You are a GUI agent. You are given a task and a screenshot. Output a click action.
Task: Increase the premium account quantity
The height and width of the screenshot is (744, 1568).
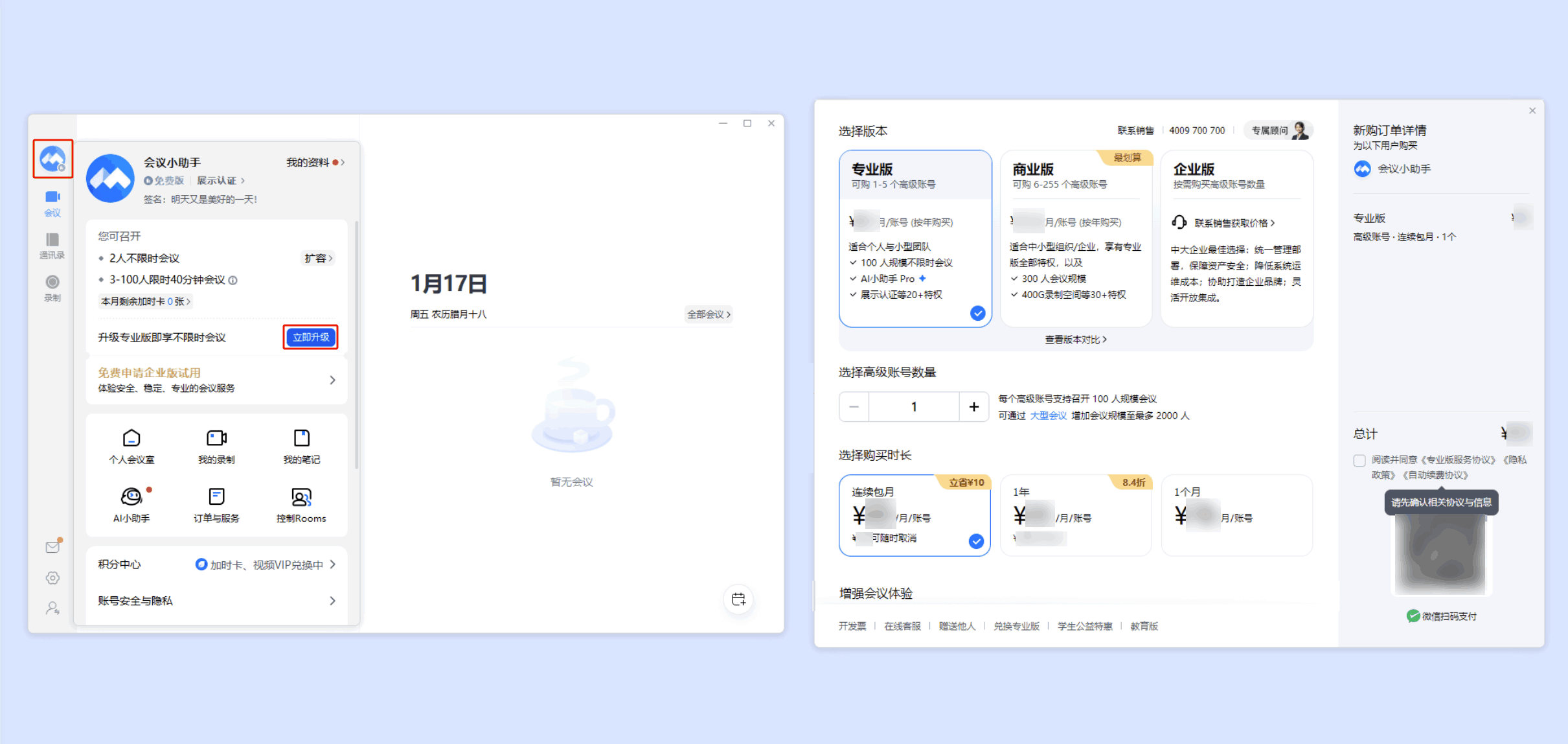click(973, 406)
